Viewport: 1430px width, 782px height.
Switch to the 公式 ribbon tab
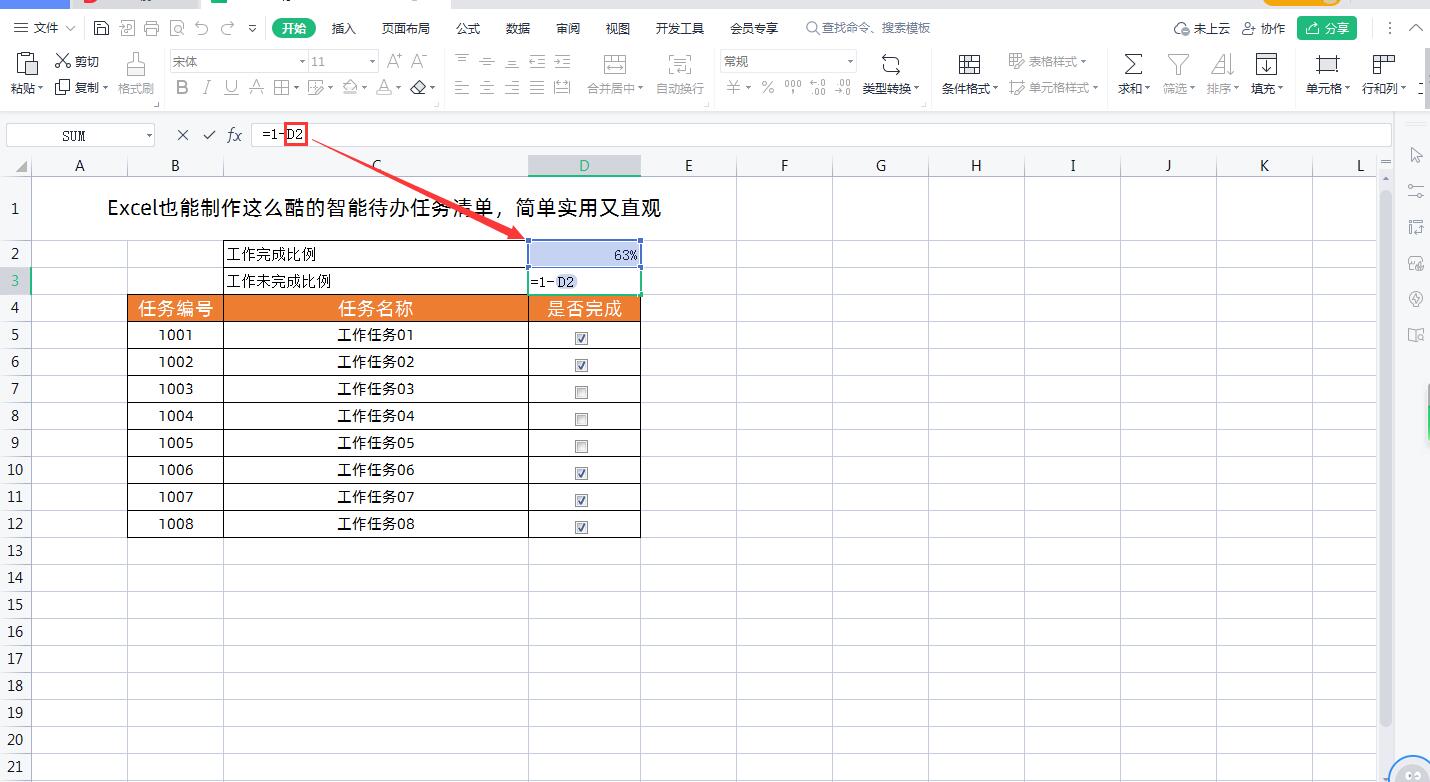(x=467, y=27)
